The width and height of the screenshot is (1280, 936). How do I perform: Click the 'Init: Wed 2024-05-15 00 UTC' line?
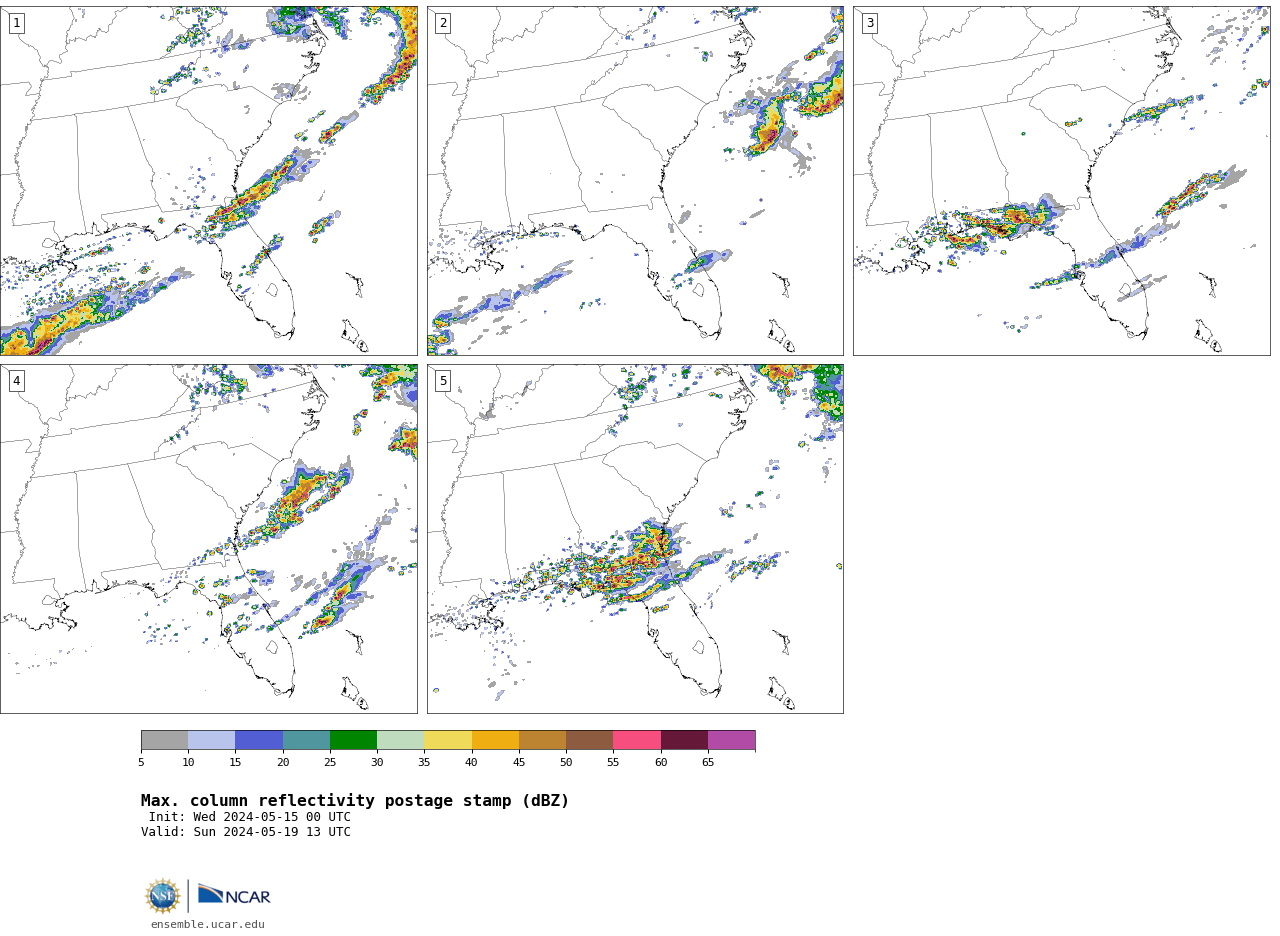click(x=250, y=817)
